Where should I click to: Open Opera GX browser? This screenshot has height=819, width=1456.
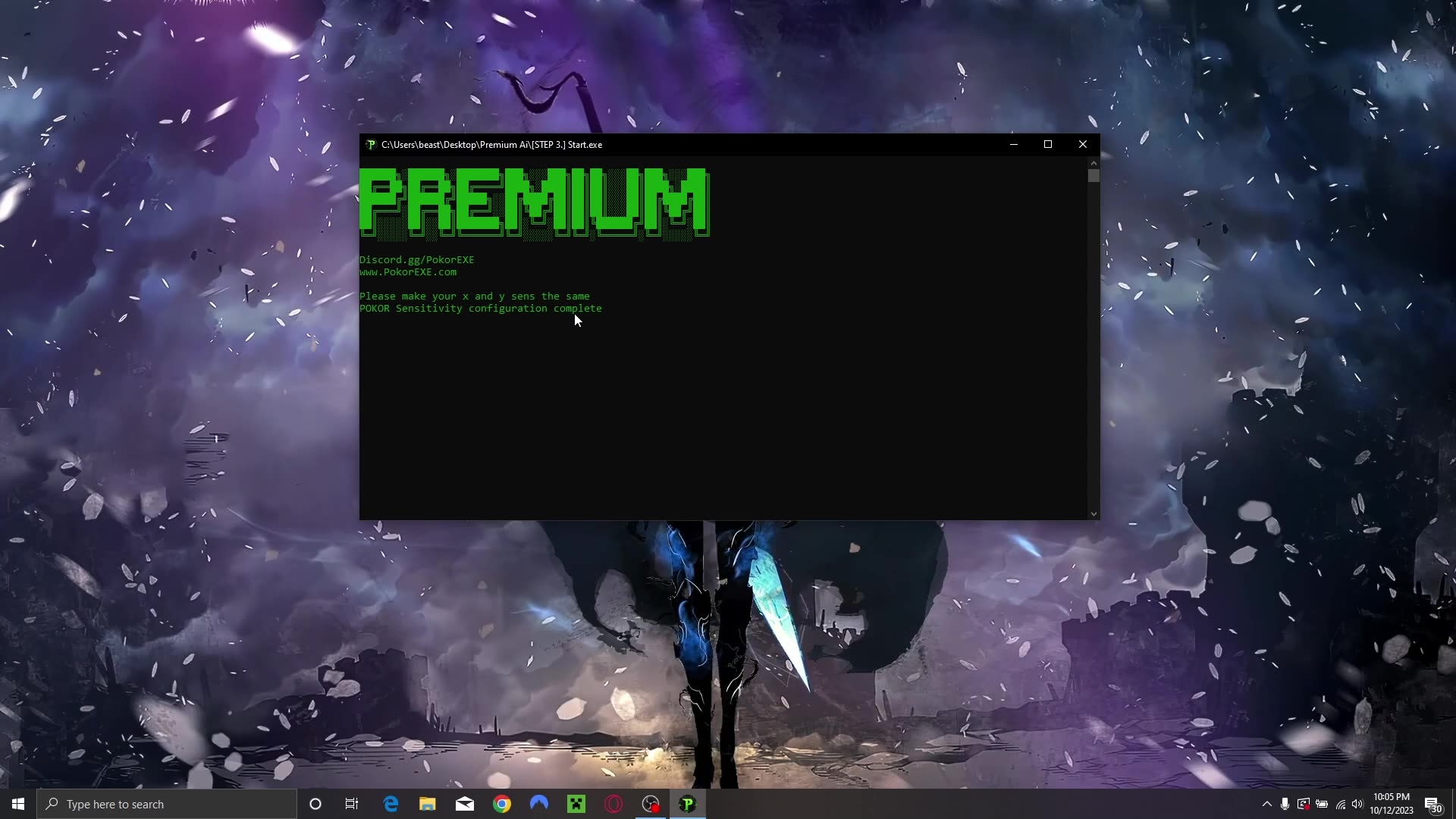coord(613,803)
